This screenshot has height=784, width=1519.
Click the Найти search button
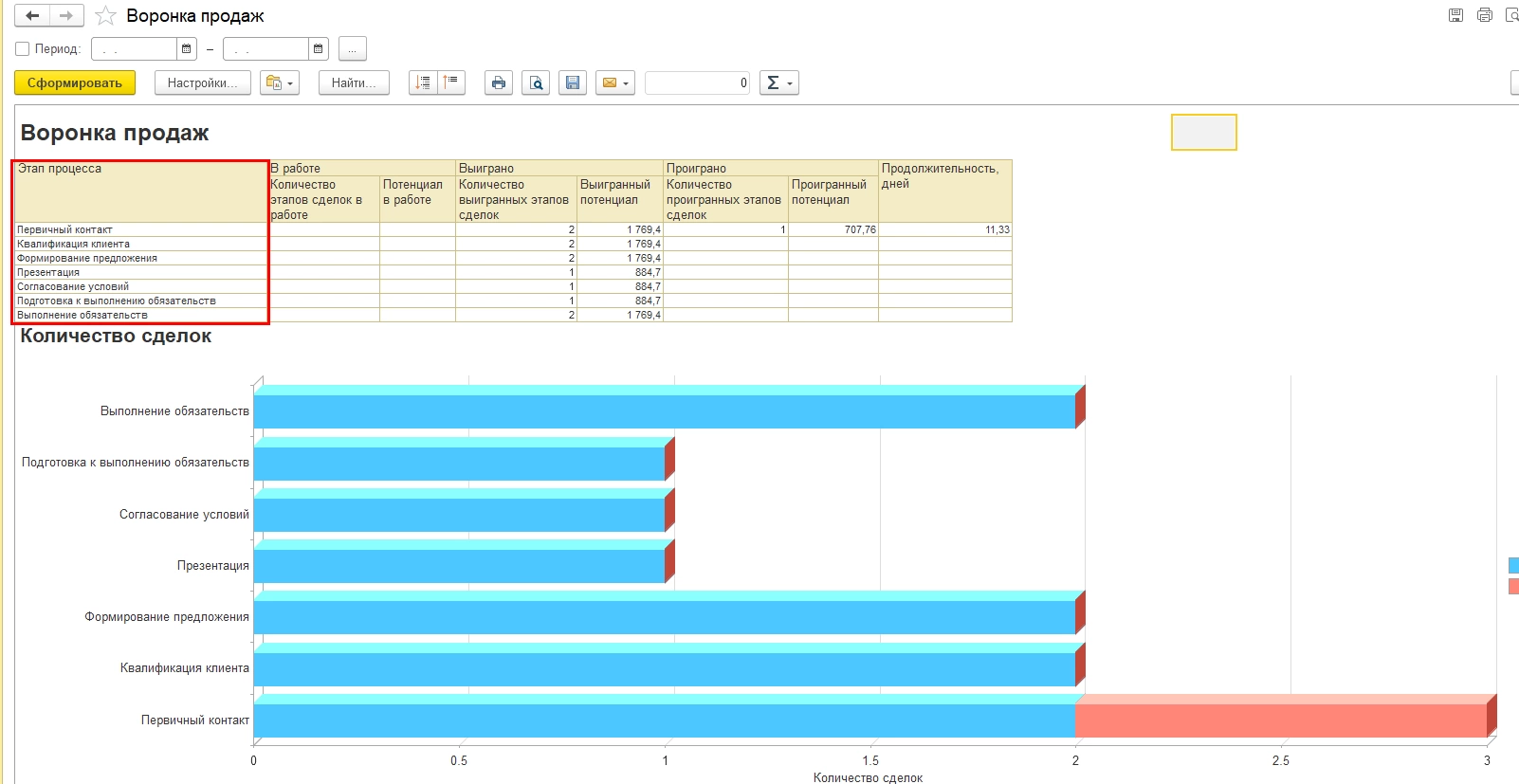(354, 83)
